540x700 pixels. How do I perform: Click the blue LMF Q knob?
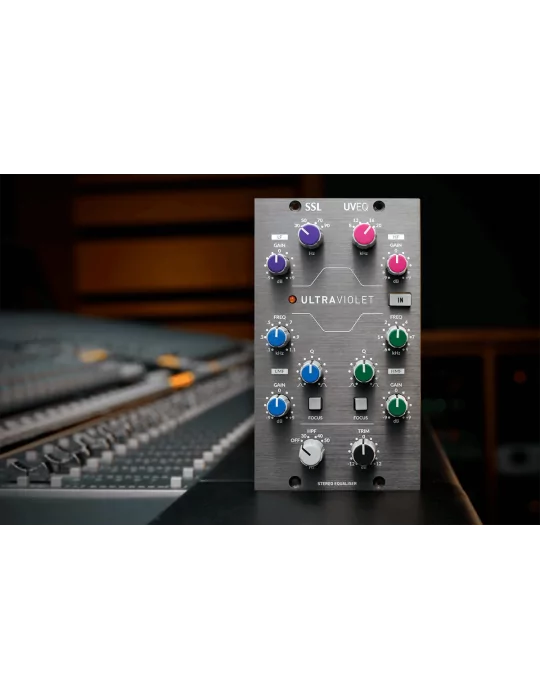[311, 372]
